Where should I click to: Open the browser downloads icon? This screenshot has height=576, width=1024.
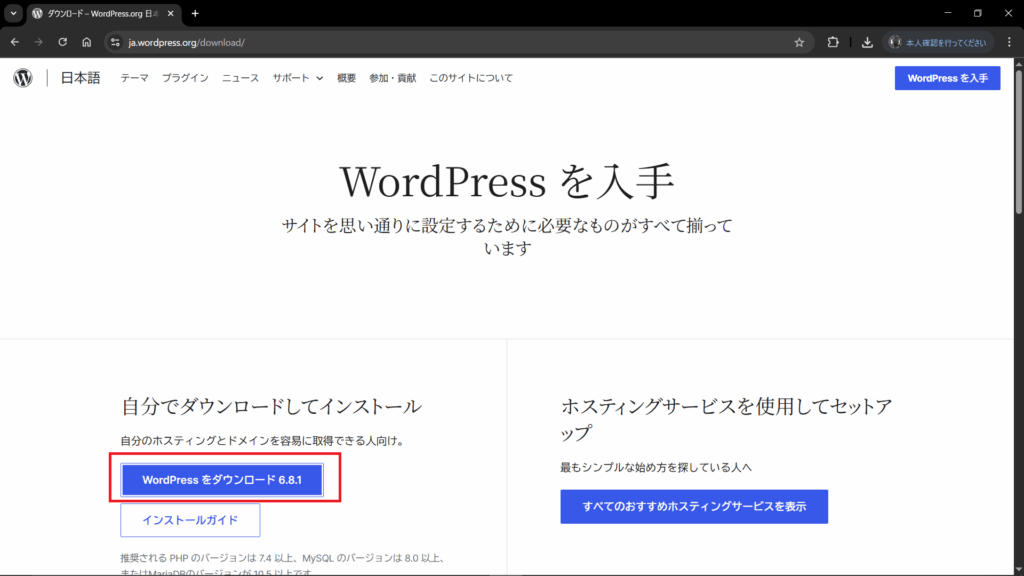point(867,42)
